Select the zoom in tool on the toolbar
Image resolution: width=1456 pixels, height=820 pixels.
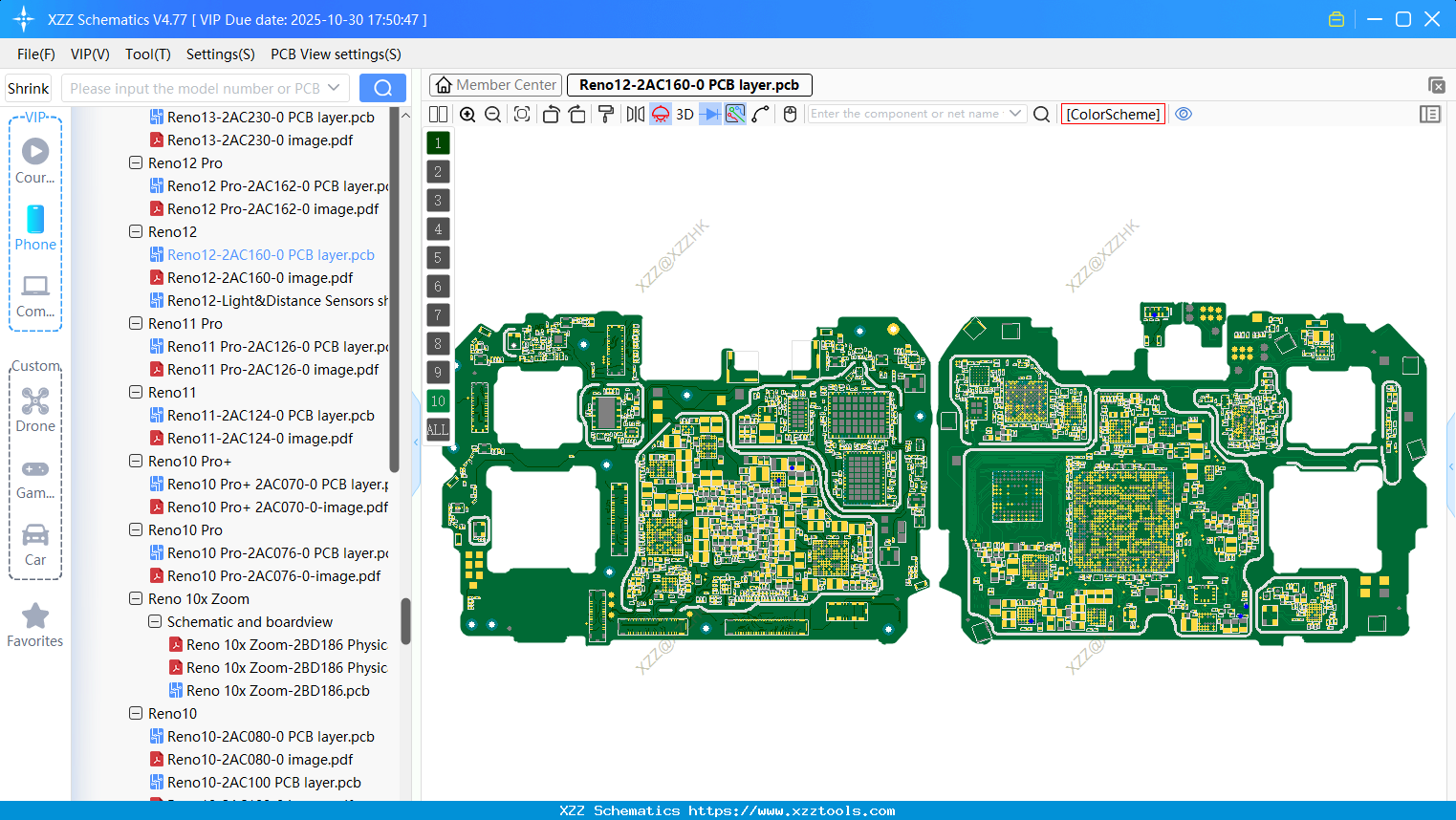pyautogui.click(x=467, y=114)
